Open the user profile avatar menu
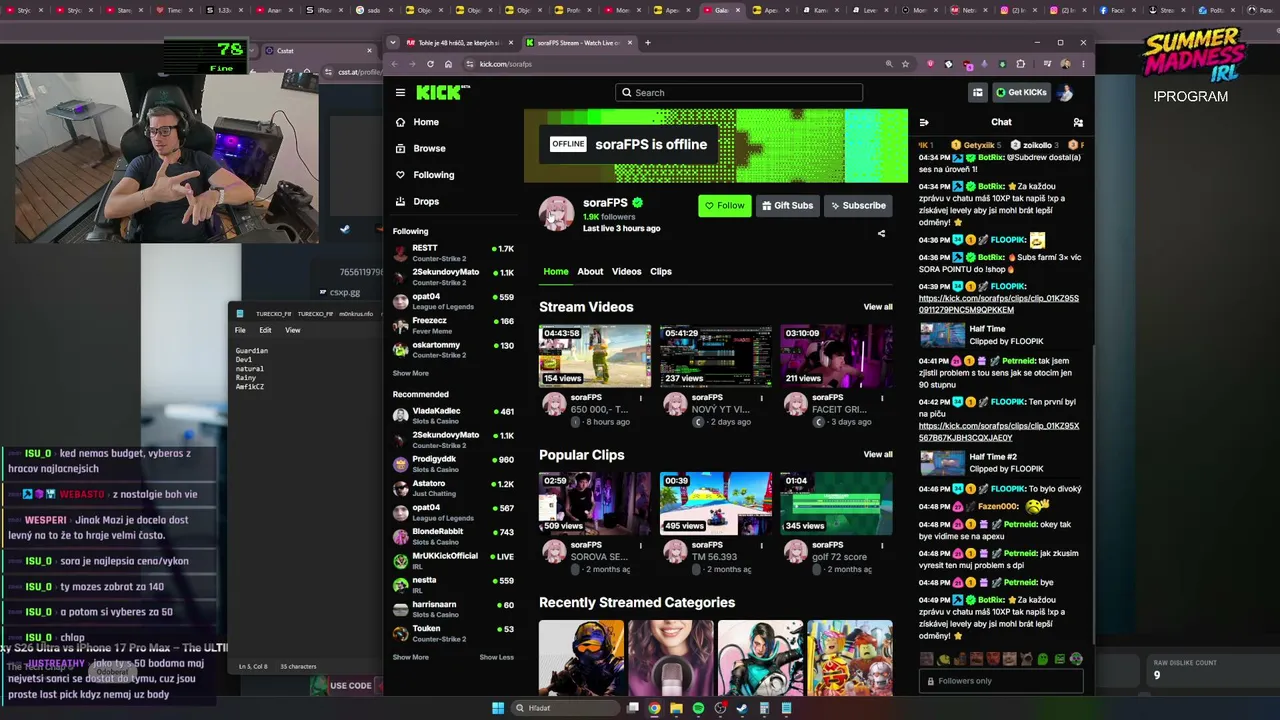This screenshot has width=1280, height=720. (1065, 93)
